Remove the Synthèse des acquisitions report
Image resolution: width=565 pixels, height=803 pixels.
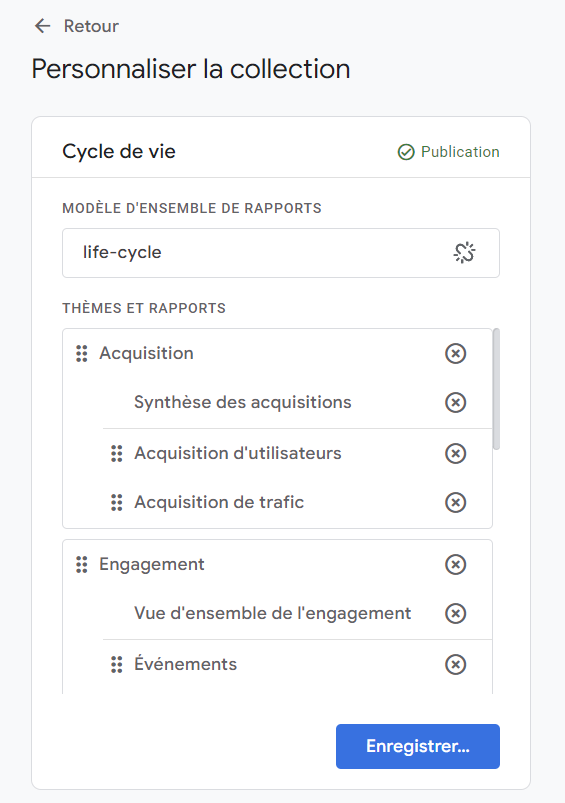[455, 403]
